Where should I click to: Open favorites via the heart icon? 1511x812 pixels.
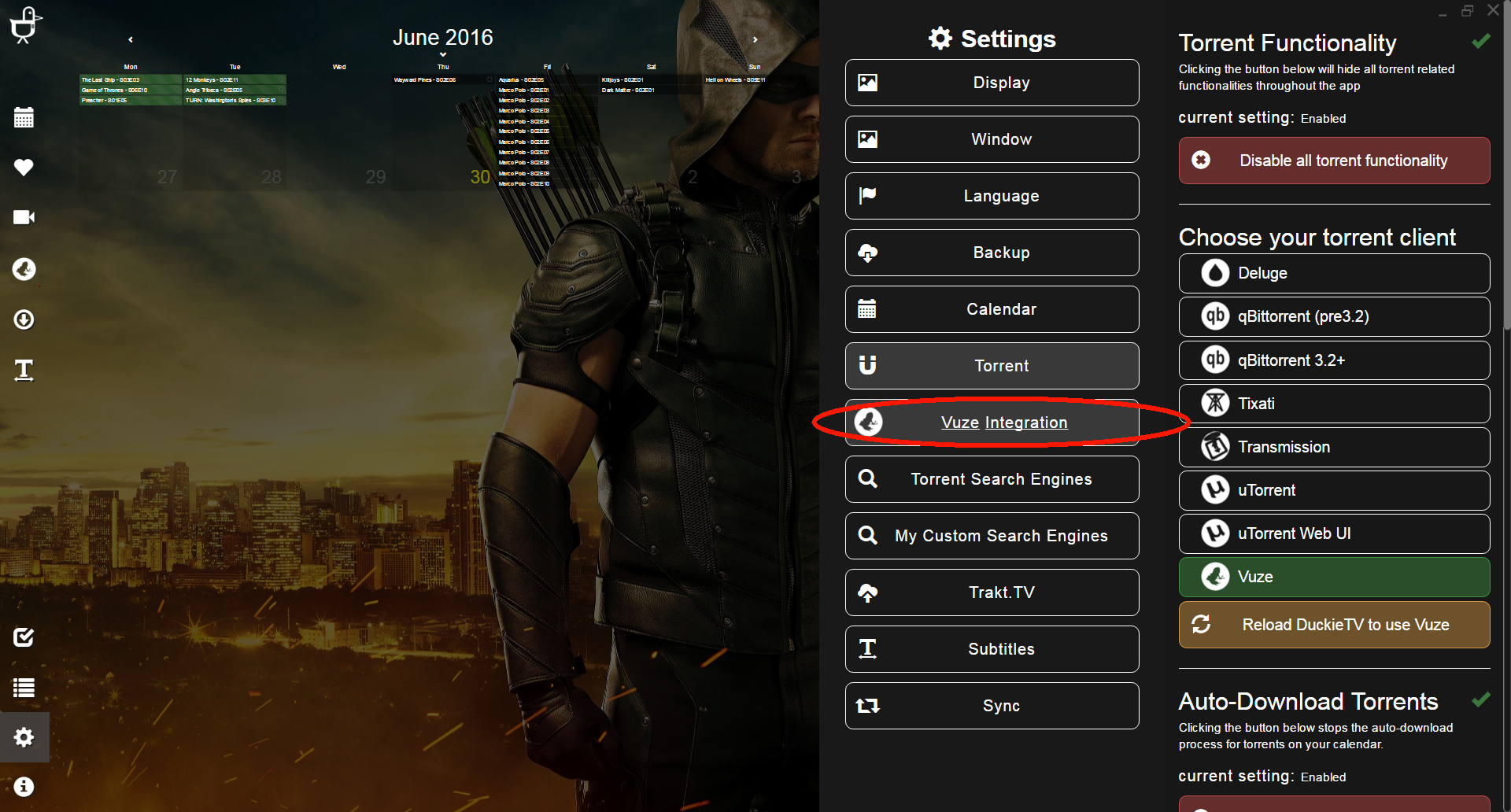[24, 167]
